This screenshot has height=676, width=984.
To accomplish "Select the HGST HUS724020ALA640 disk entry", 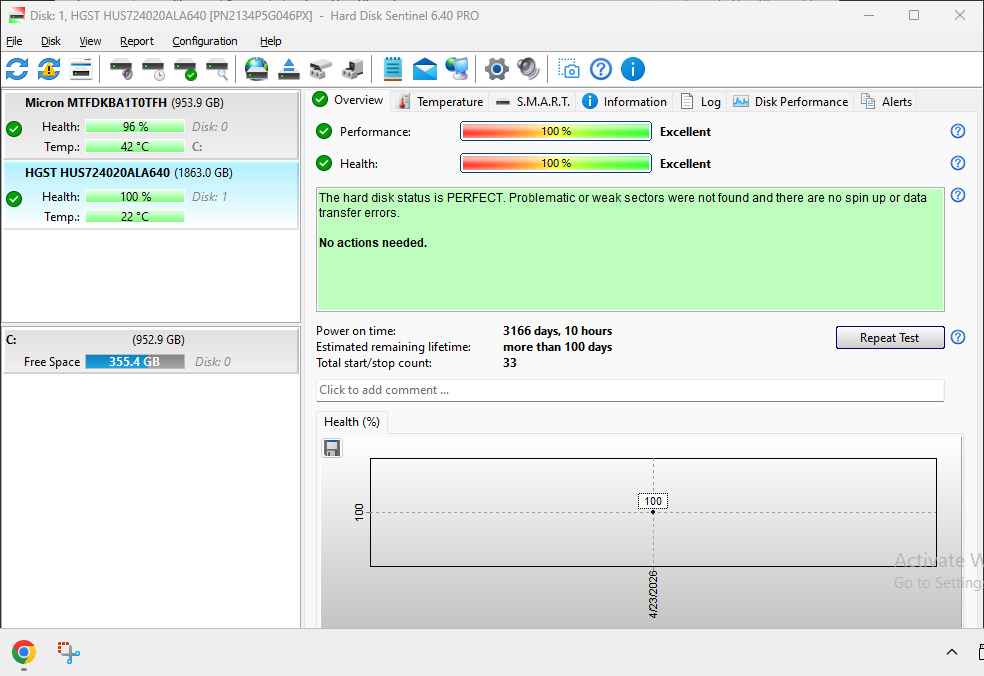I will pos(151,195).
